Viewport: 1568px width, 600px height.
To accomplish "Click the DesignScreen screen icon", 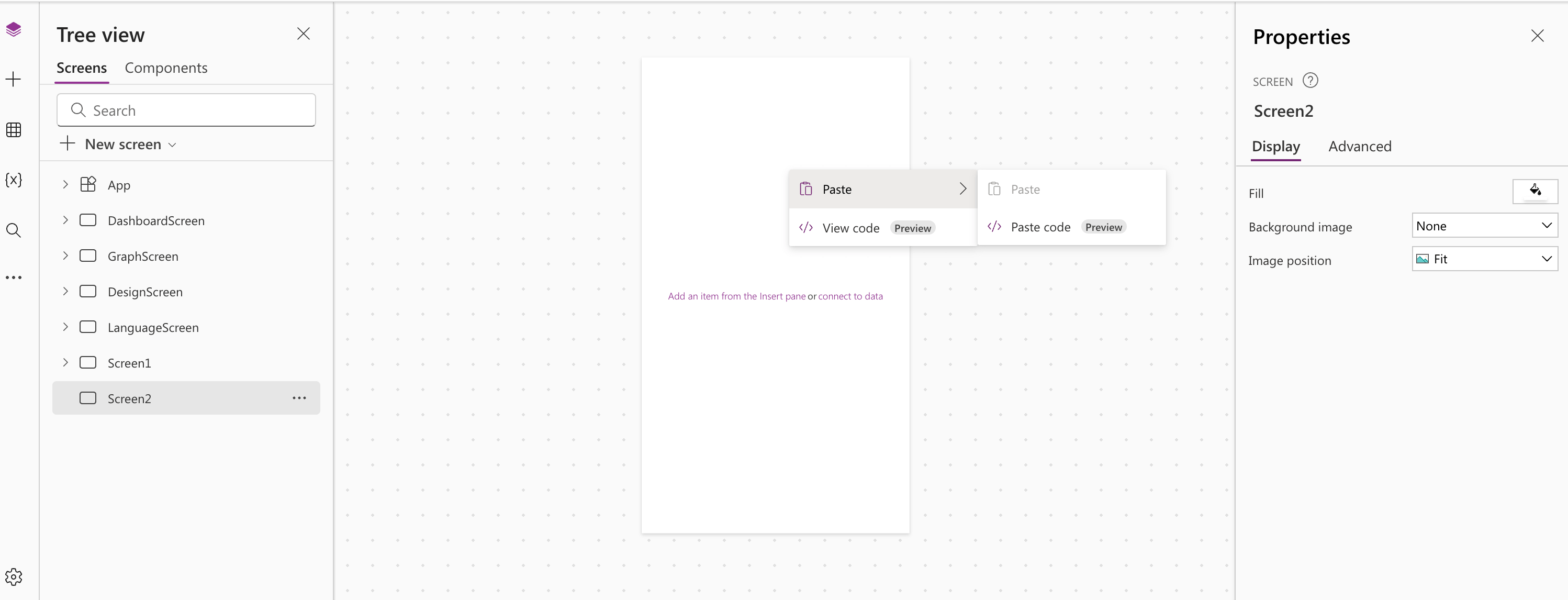I will [x=88, y=291].
